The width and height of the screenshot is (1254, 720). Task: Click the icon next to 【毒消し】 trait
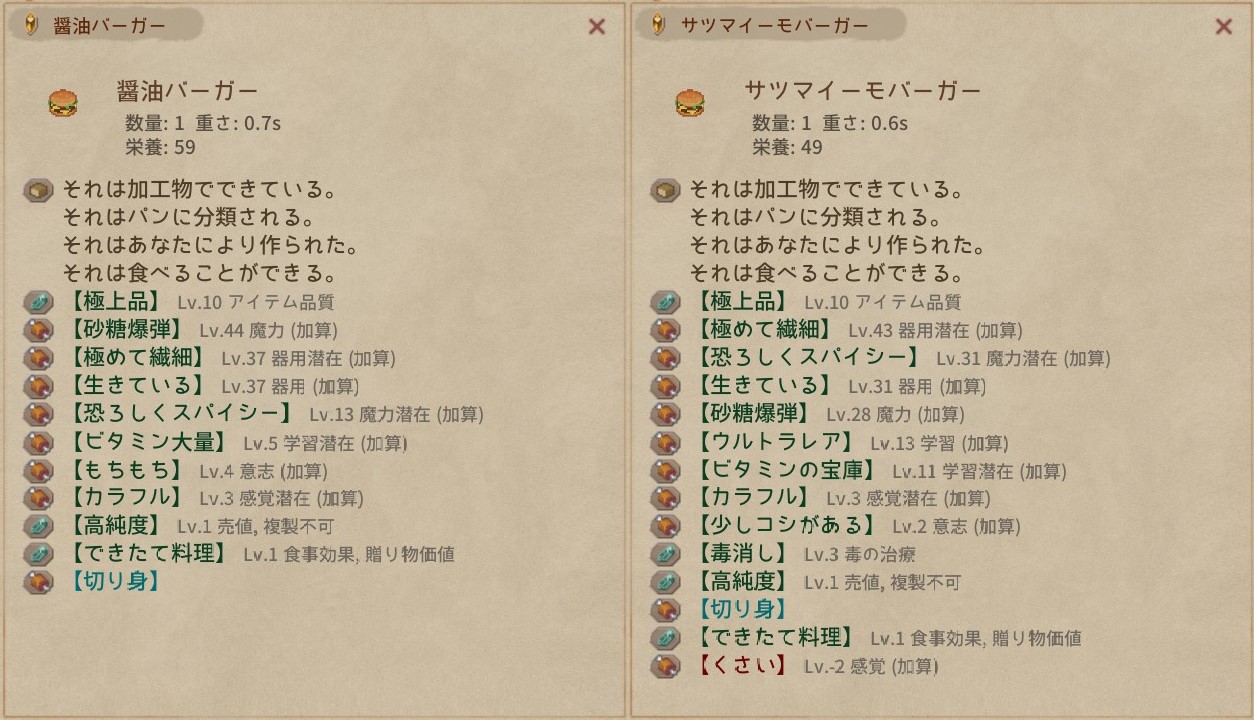[x=666, y=553]
